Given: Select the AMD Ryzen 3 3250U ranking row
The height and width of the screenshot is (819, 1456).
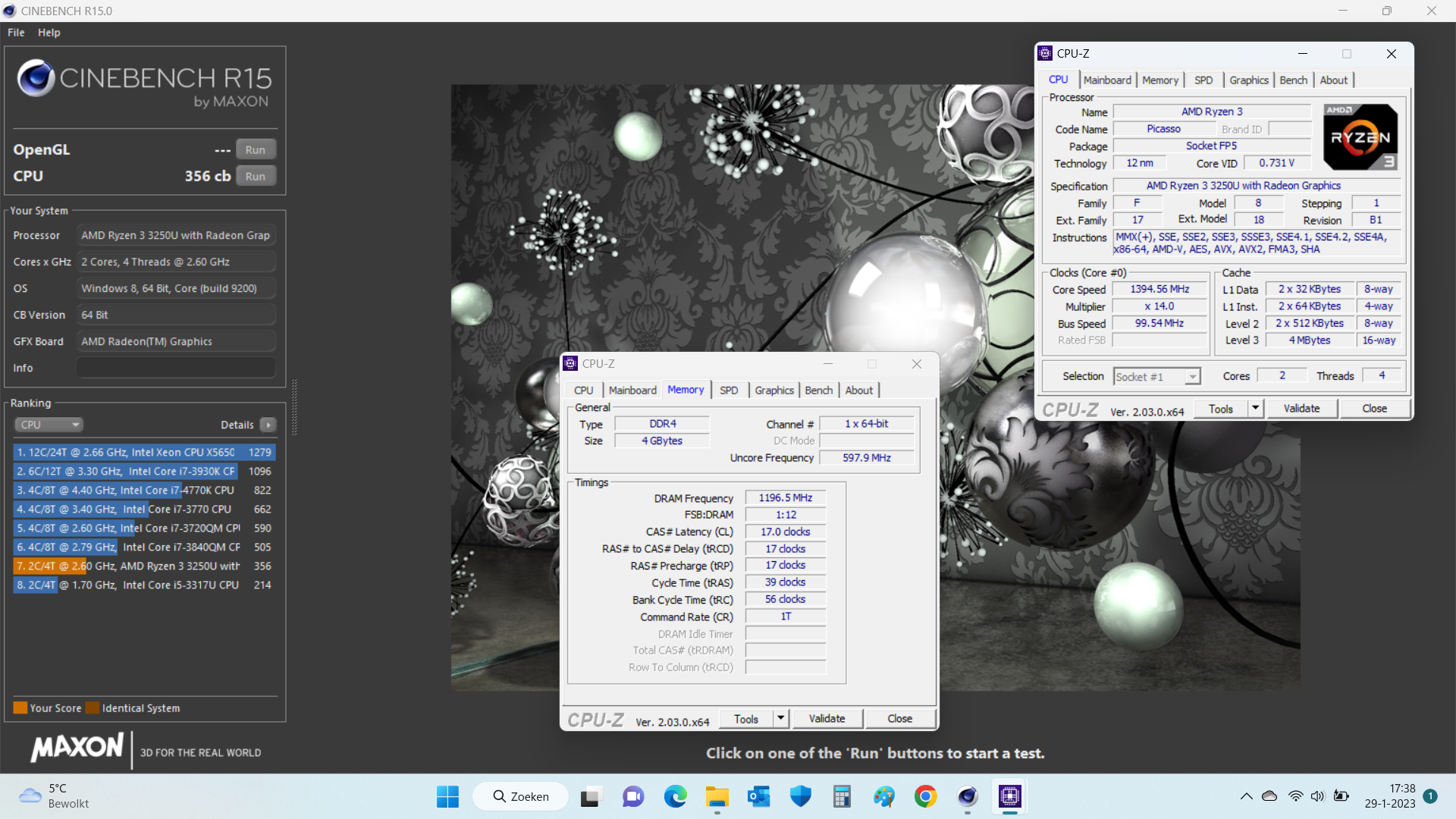Looking at the screenshot, I should 144,566.
